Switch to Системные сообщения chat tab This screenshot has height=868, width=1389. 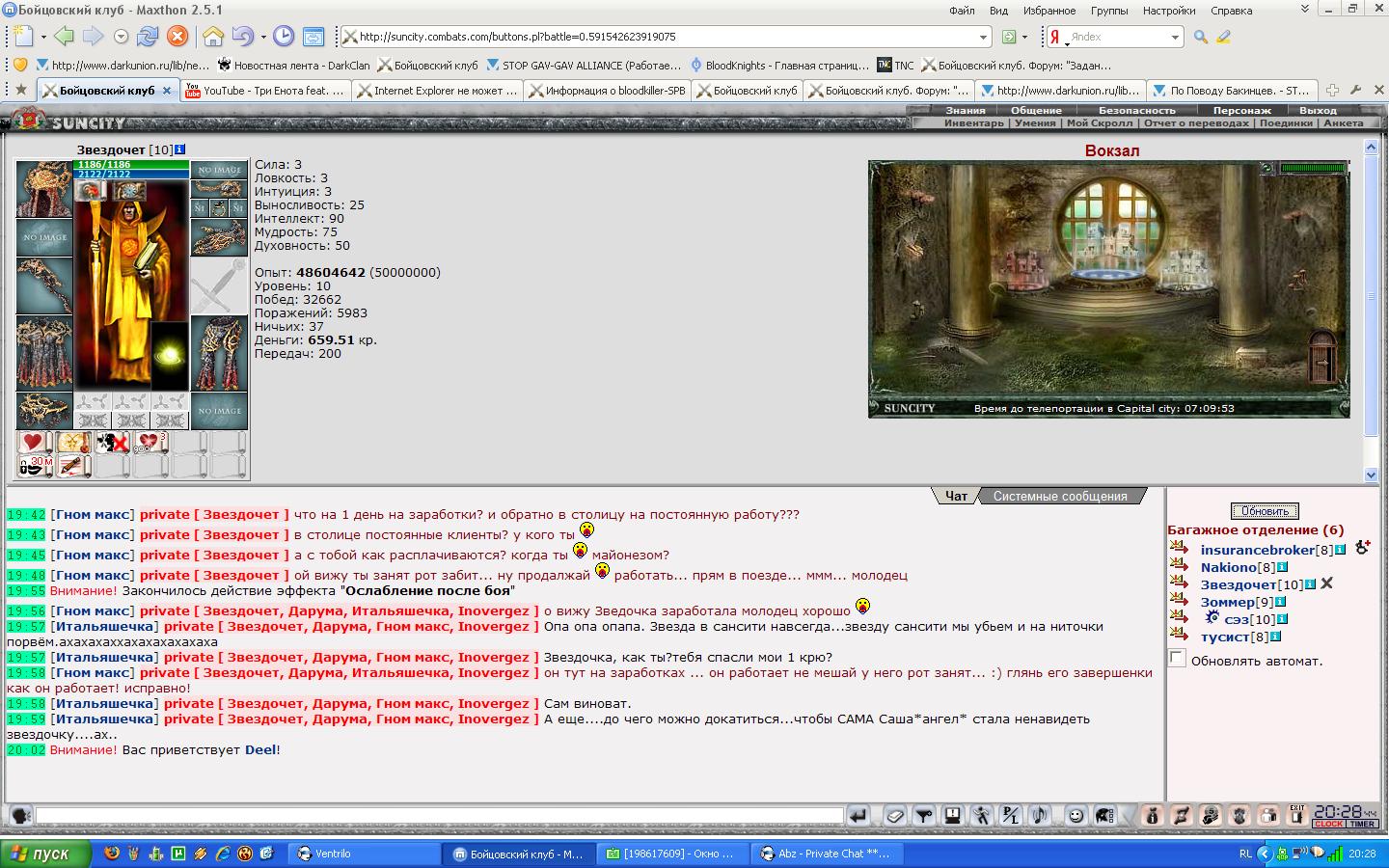point(1060,496)
